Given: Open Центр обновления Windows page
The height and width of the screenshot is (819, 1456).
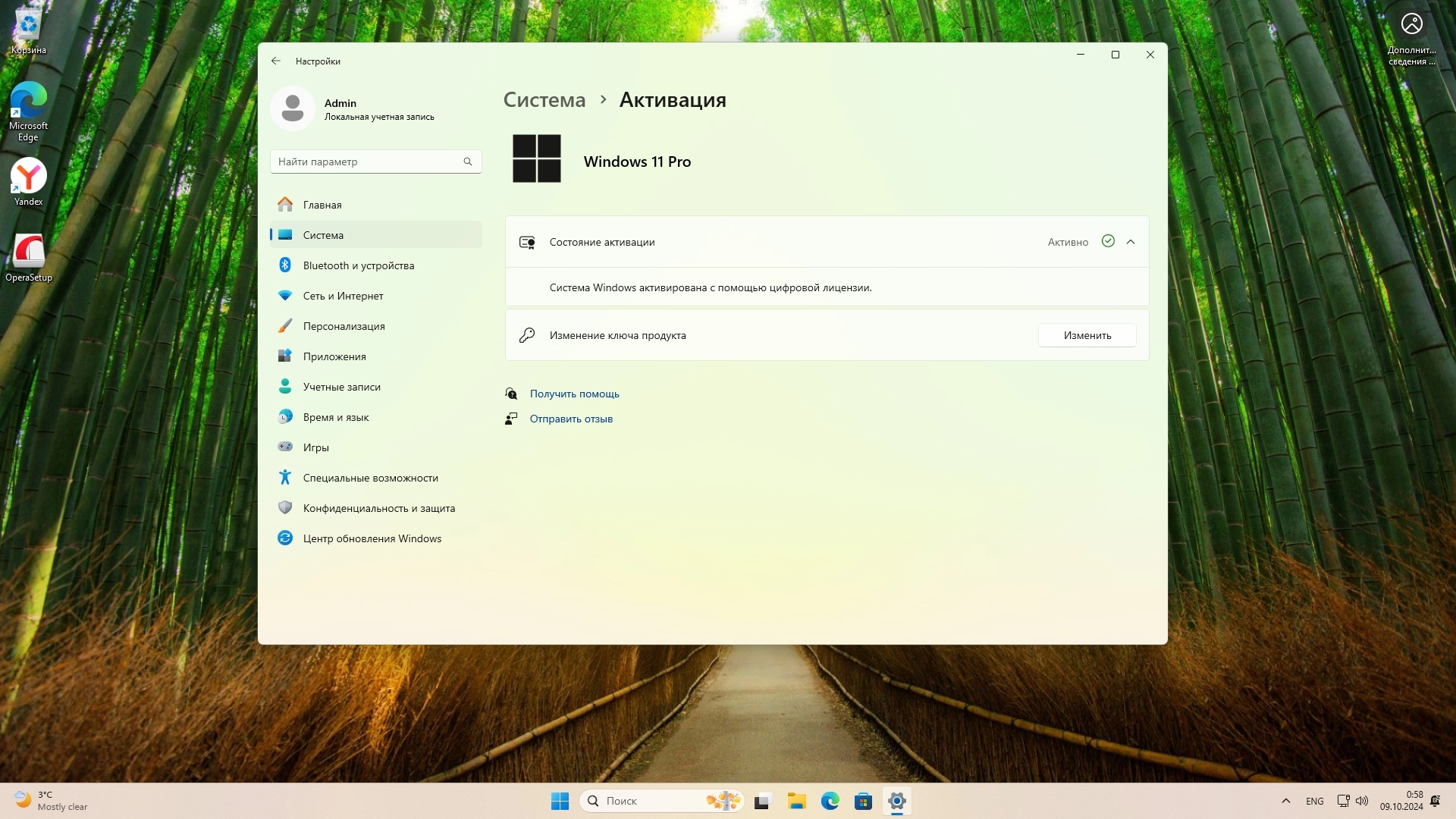Looking at the screenshot, I should [x=372, y=538].
